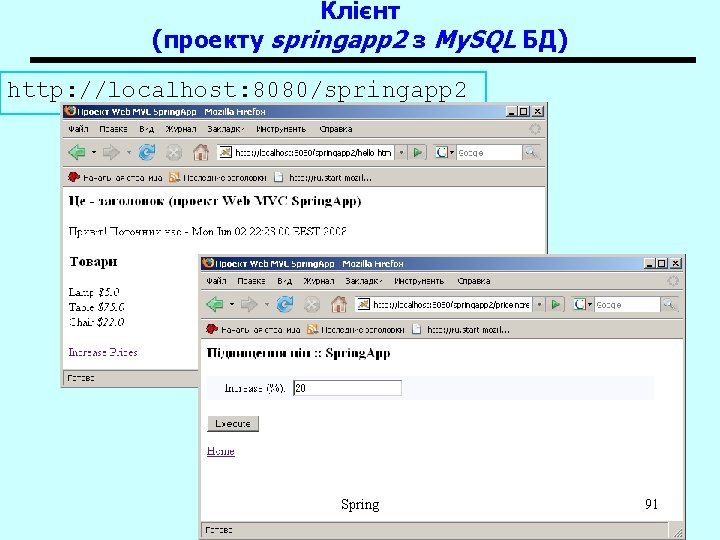Screen dimensions: 720x540
Task: Reload page in the front Firefox window
Action: coord(285,304)
